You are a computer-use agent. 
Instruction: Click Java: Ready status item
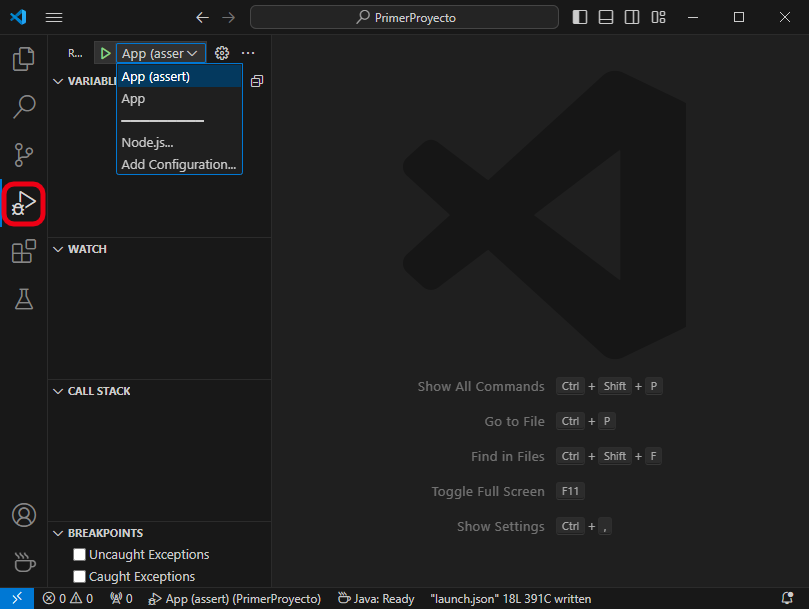point(376,599)
